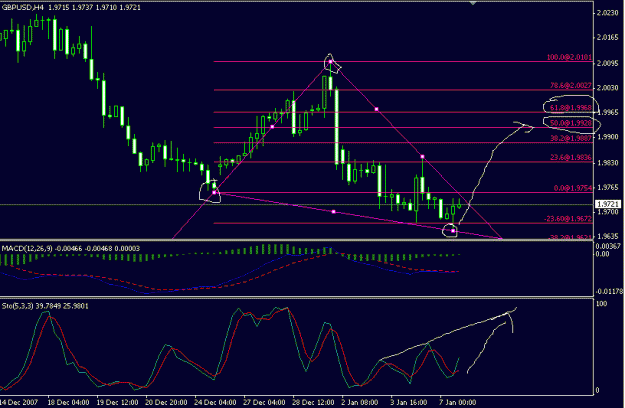Click the 1.9635 price axis label
This screenshot has height=408, width=625.
coord(607,236)
